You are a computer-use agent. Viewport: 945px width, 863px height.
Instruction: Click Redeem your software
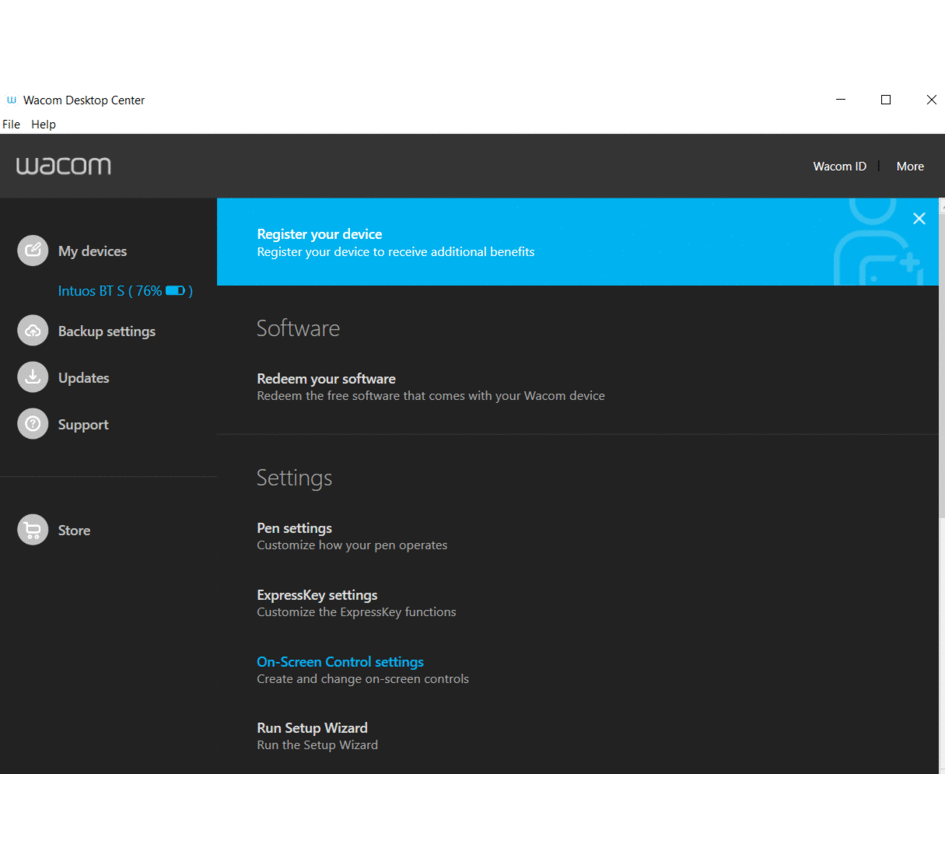click(326, 378)
